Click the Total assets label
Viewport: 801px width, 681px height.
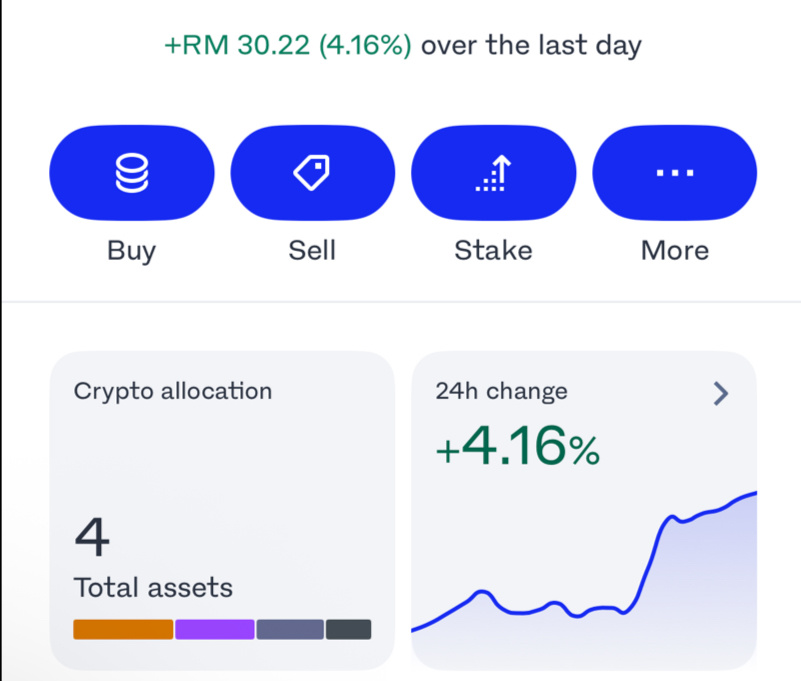[153, 588]
